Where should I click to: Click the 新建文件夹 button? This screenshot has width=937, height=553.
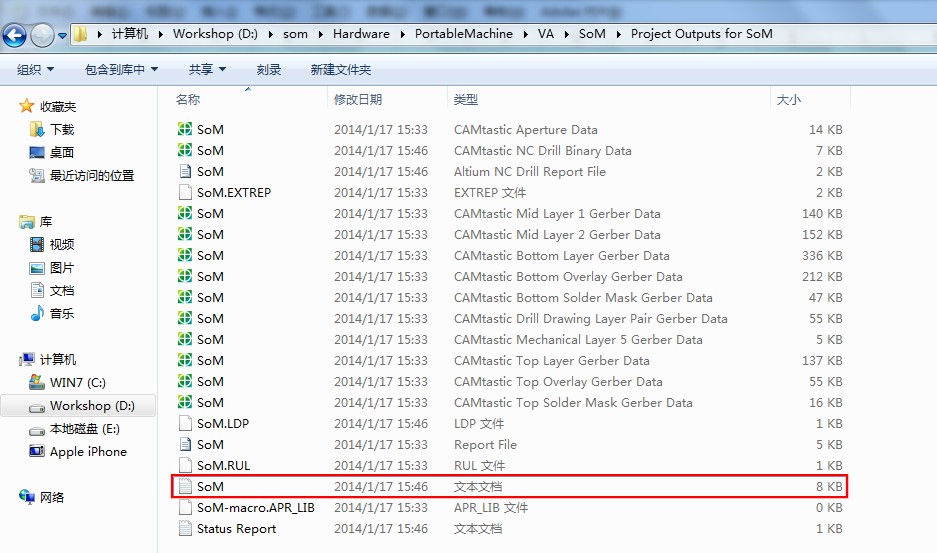pyautogui.click(x=340, y=69)
